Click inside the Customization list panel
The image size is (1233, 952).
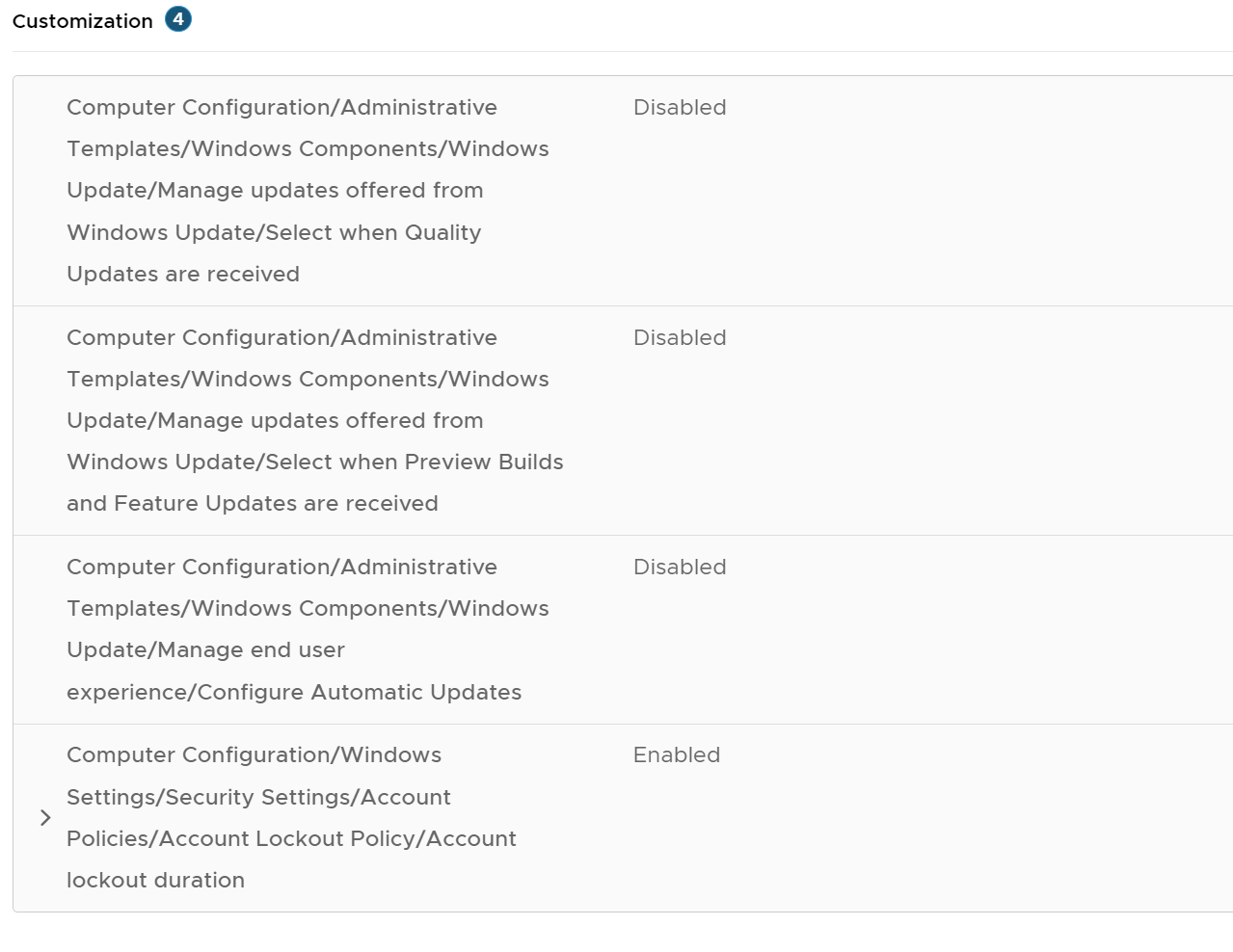click(617, 482)
